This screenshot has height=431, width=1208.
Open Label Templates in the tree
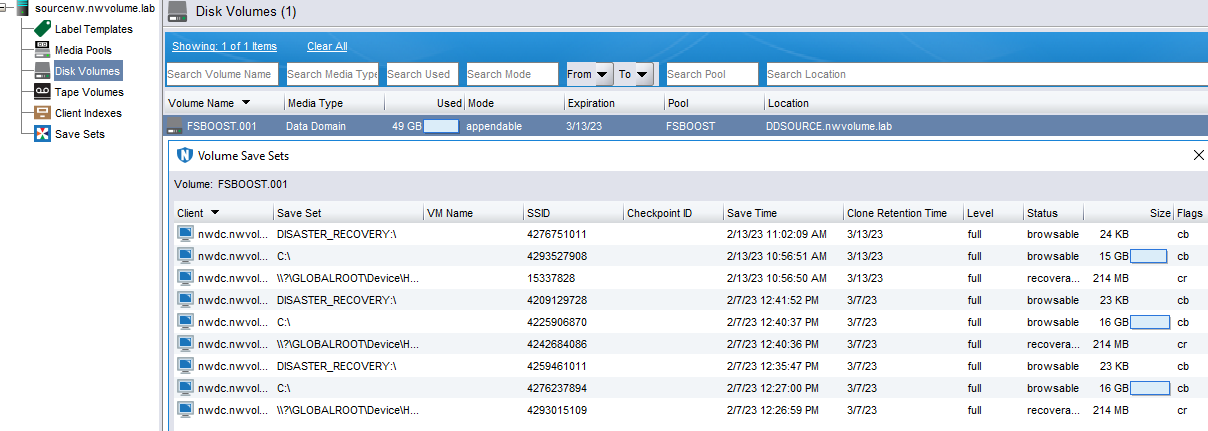pos(93,29)
